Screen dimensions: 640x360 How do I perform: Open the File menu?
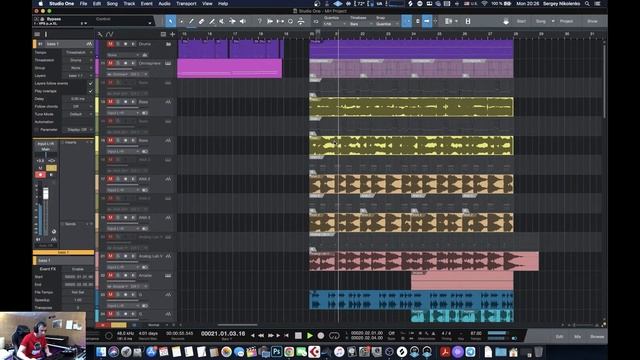coord(83,4)
